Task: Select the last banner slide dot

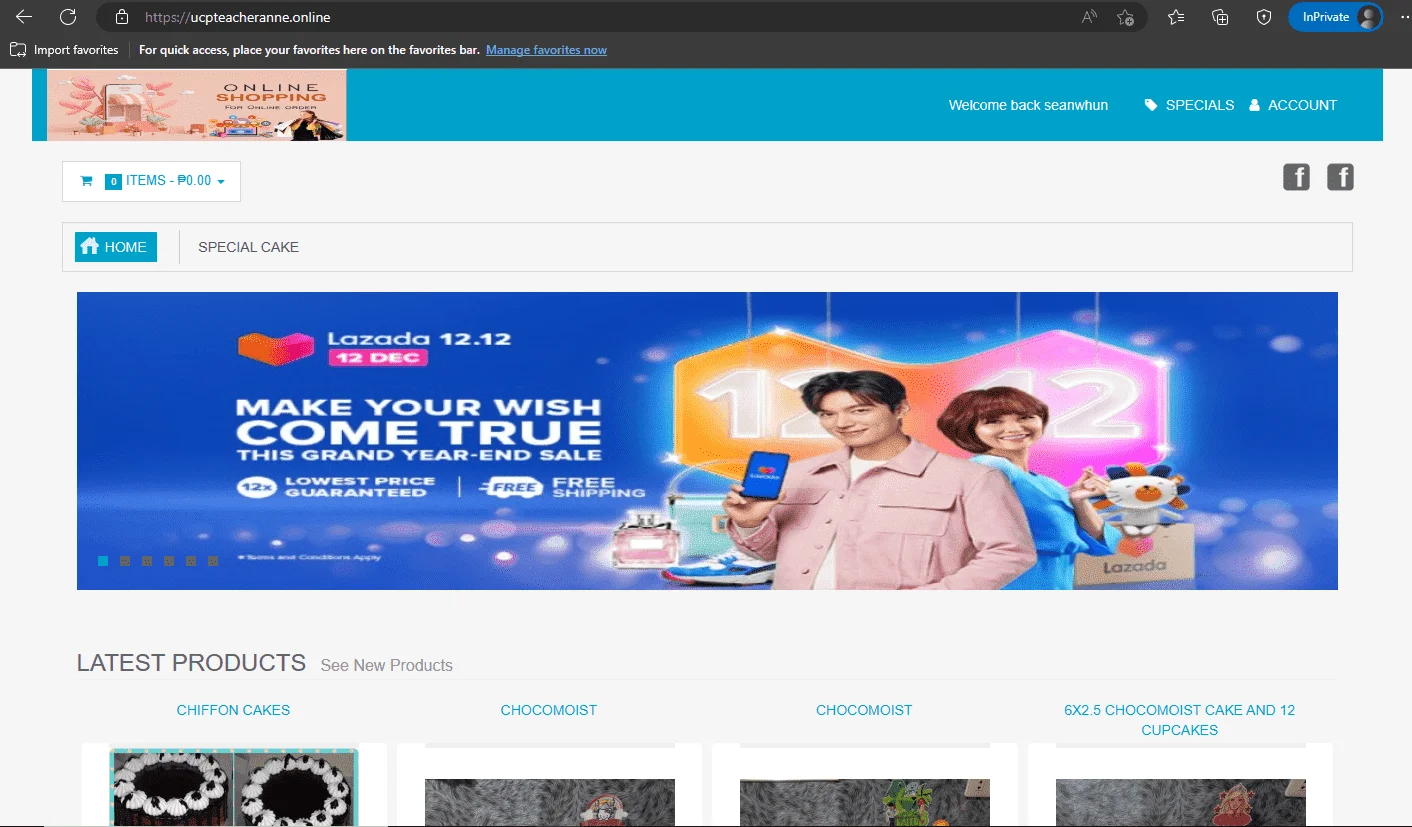Action: click(213, 561)
